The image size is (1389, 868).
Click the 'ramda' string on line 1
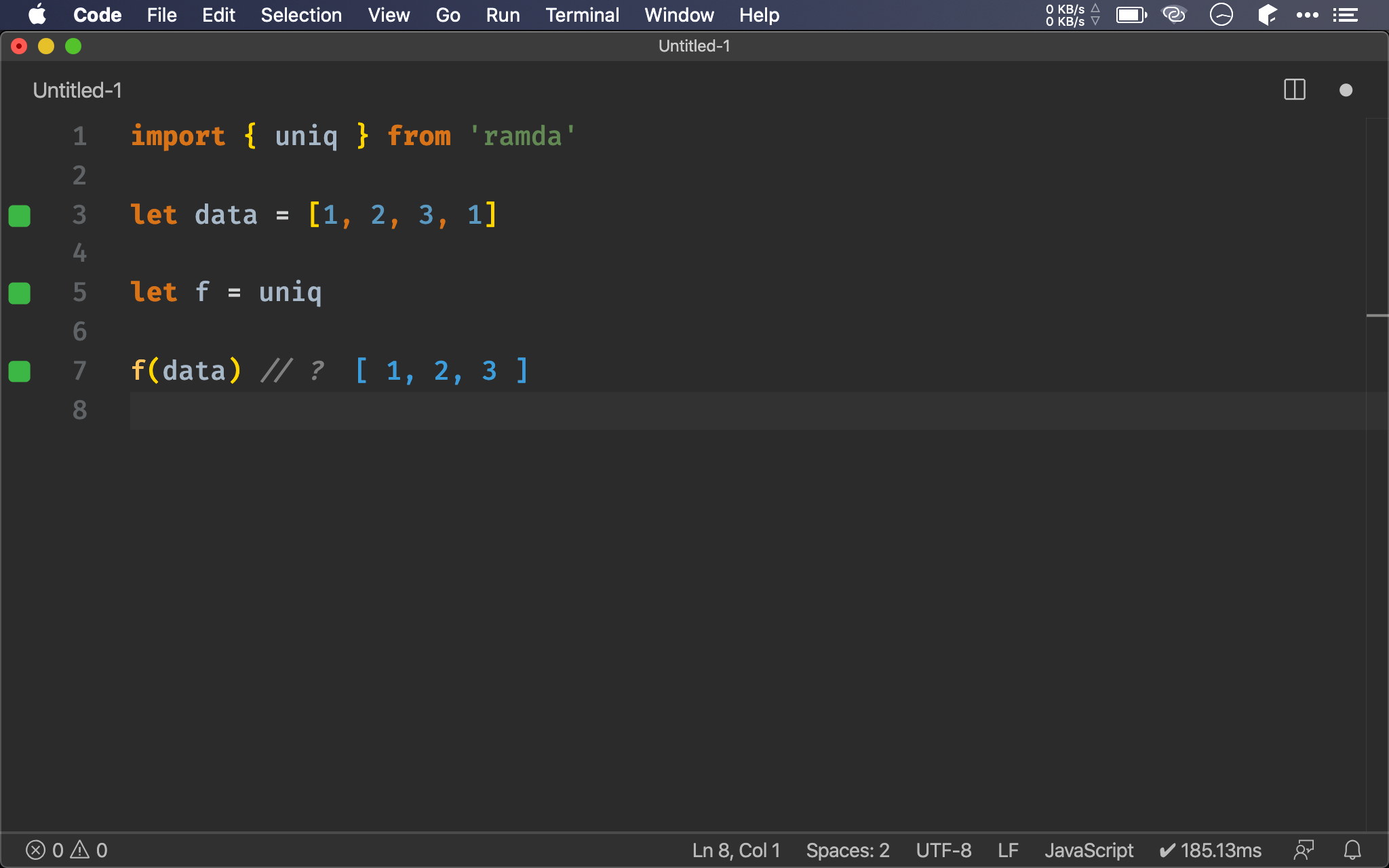[x=522, y=136]
